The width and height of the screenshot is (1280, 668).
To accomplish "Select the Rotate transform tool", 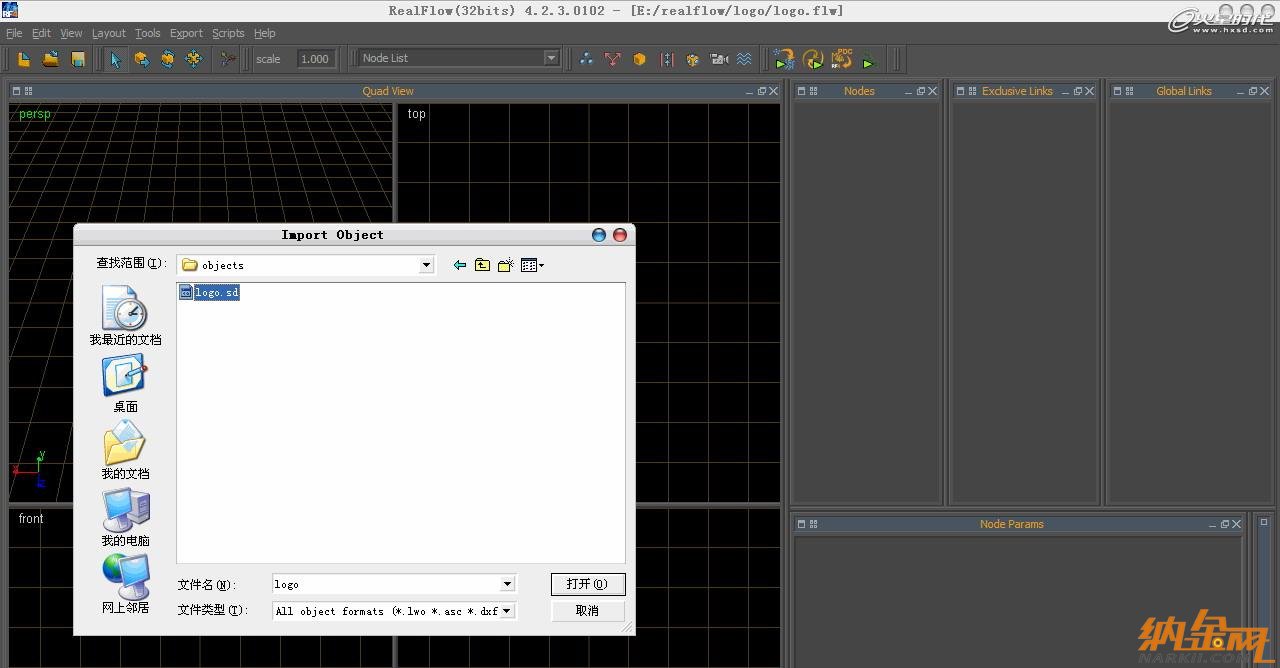I will pos(167,59).
